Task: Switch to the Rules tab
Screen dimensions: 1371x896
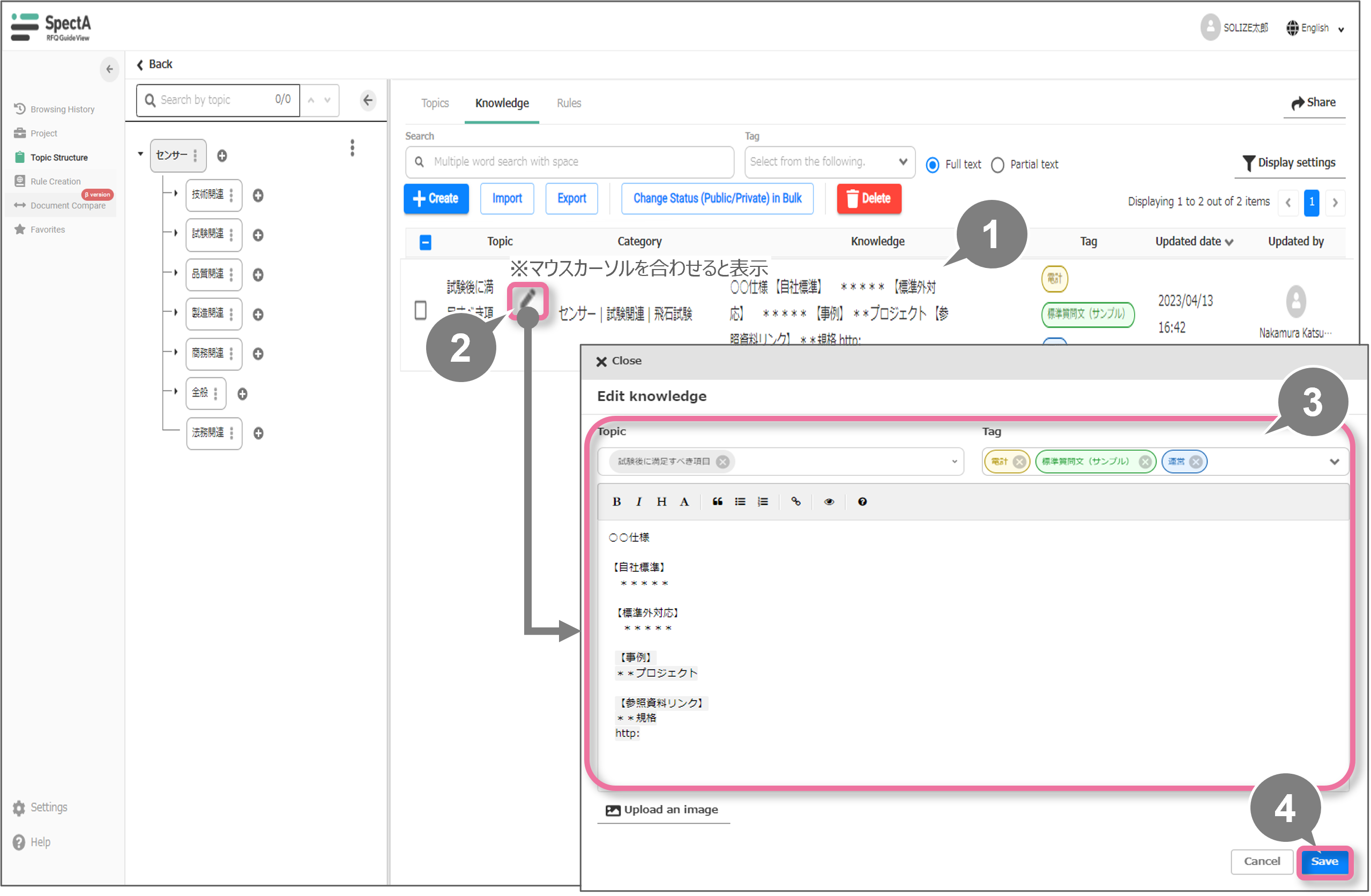Action: pyautogui.click(x=569, y=103)
